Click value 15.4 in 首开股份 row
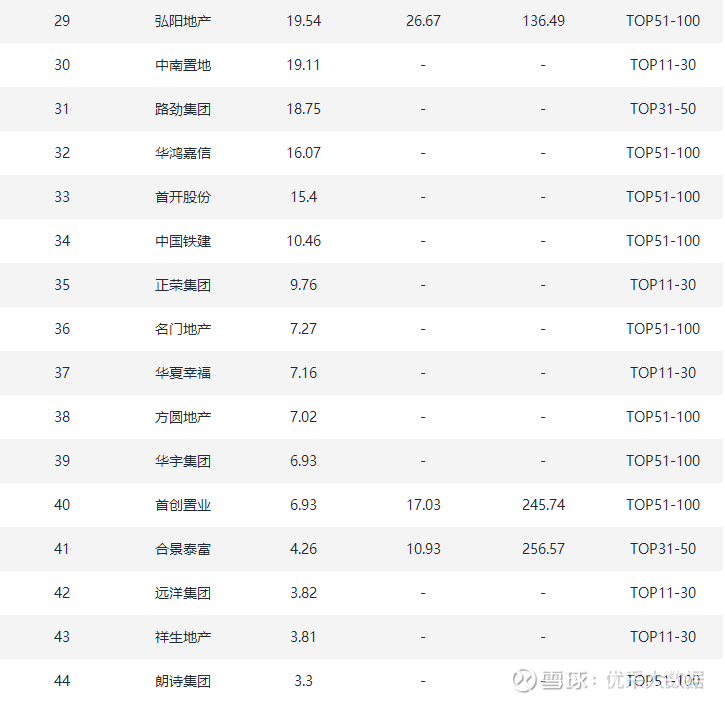 (x=303, y=197)
